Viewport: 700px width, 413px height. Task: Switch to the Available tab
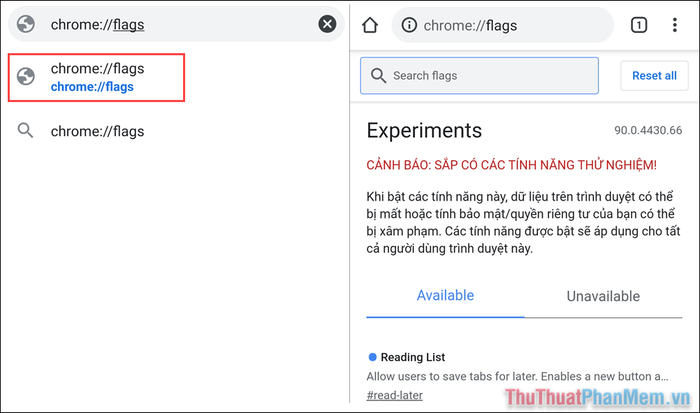pyautogui.click(x=445, y=296)
